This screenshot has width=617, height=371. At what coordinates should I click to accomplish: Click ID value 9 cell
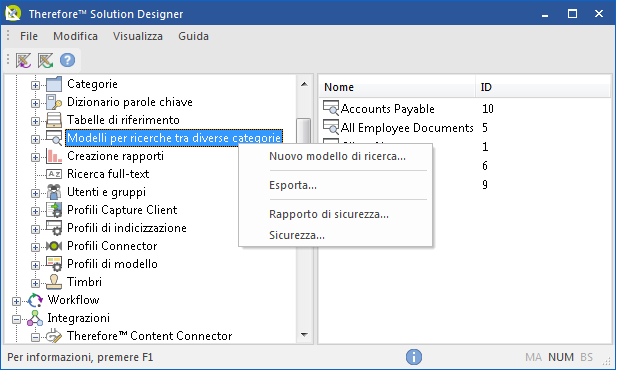click(485, 185)
